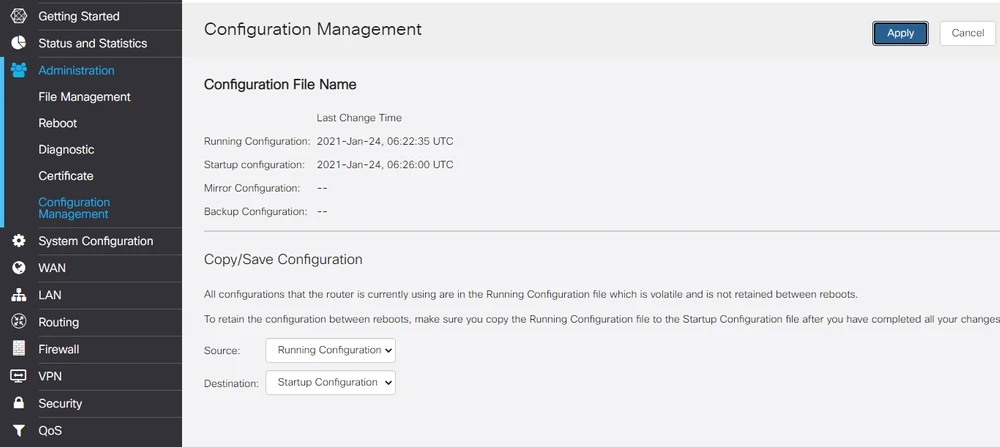Open the Source configuration dropdown

(x=330, y=350)
